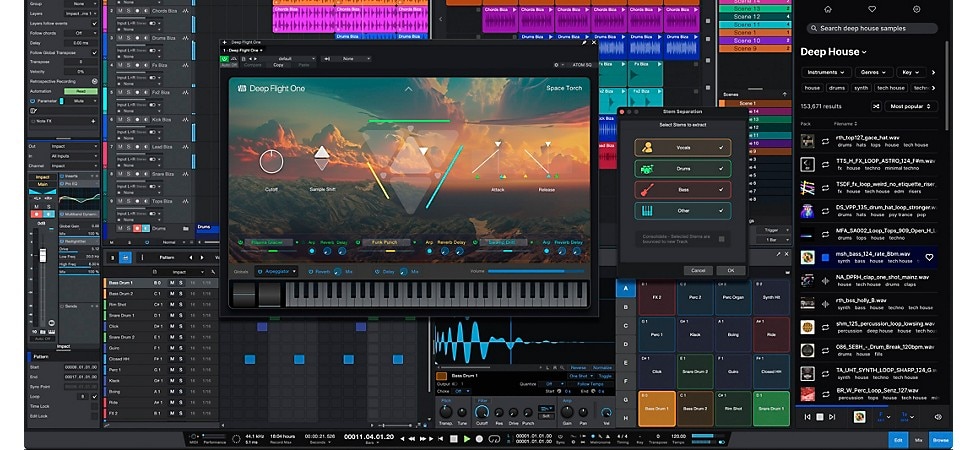Screen dimensions: 976x450
Task: Toggle Vocals stem checkbox
Action: (721, 148)
